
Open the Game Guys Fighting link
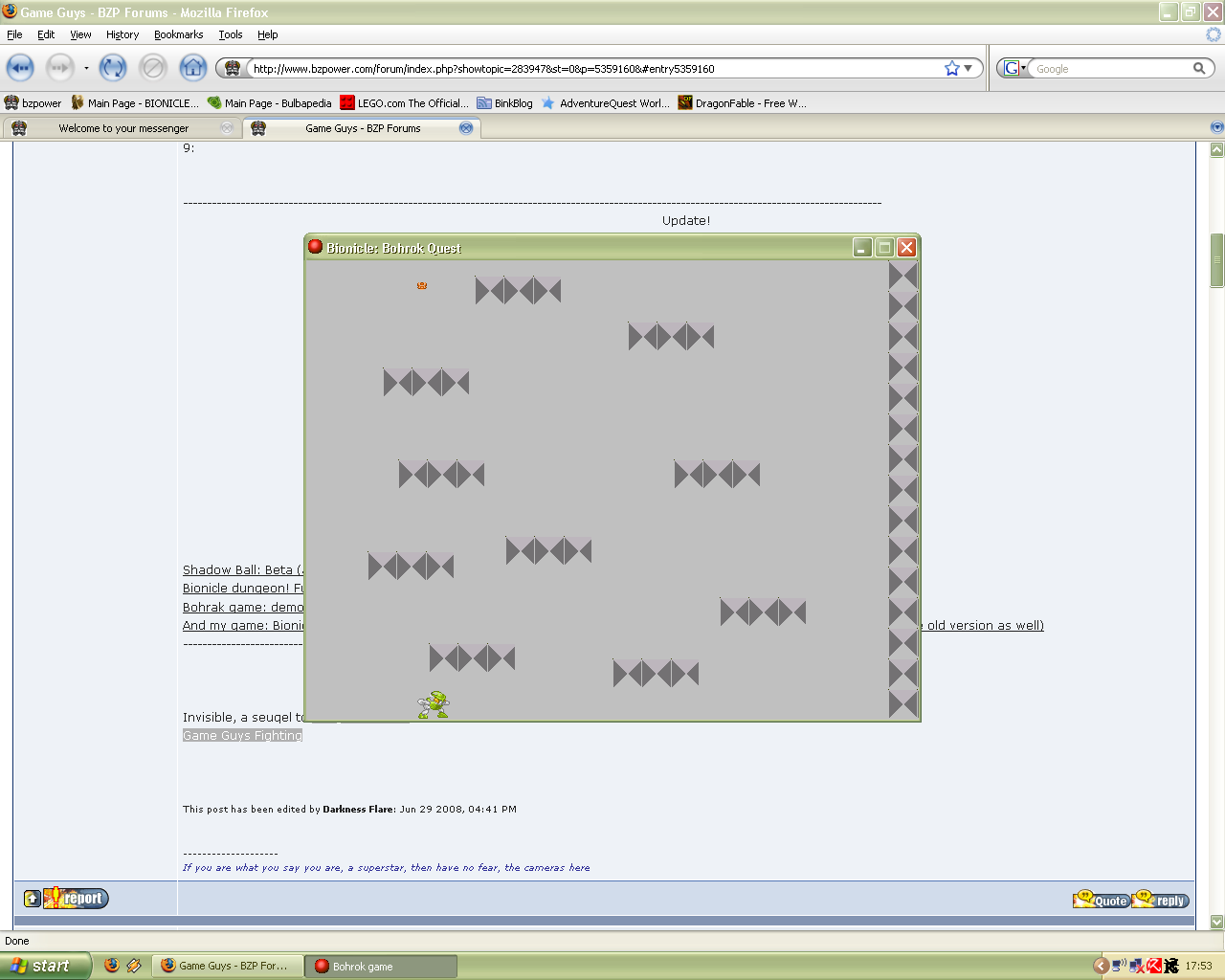pyautogui.click(x=243, y=736)
